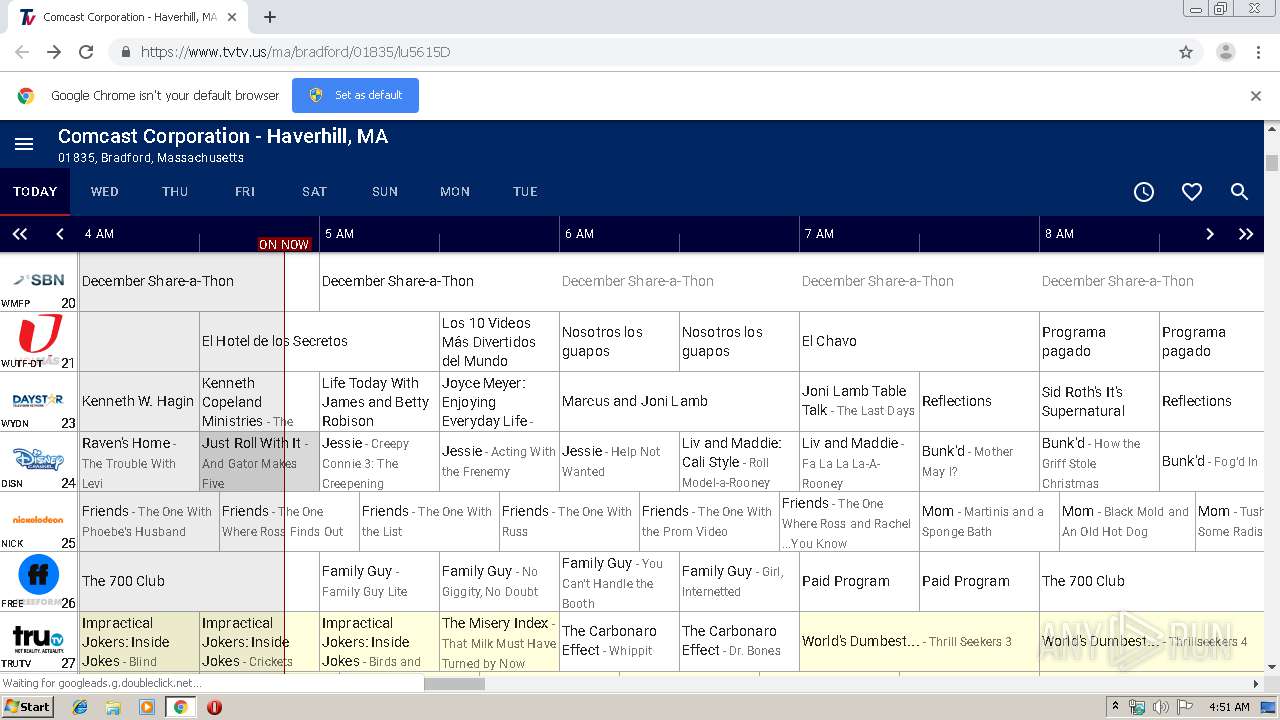This screenshot has height=720, width=1280.
Task: Go back in Chrome history
Action: (22, 52)
